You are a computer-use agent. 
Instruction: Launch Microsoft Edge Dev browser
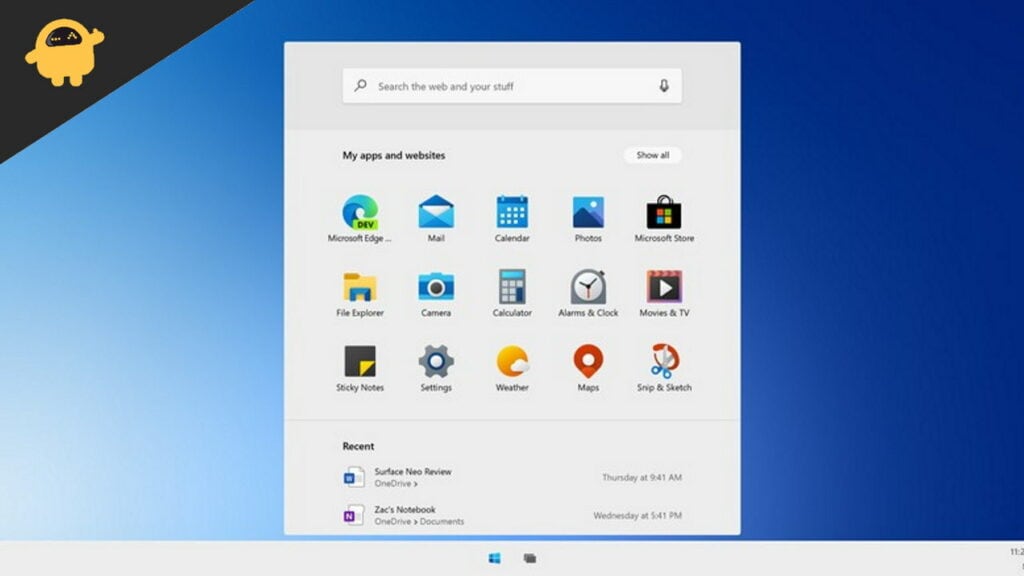click(359, 210)
